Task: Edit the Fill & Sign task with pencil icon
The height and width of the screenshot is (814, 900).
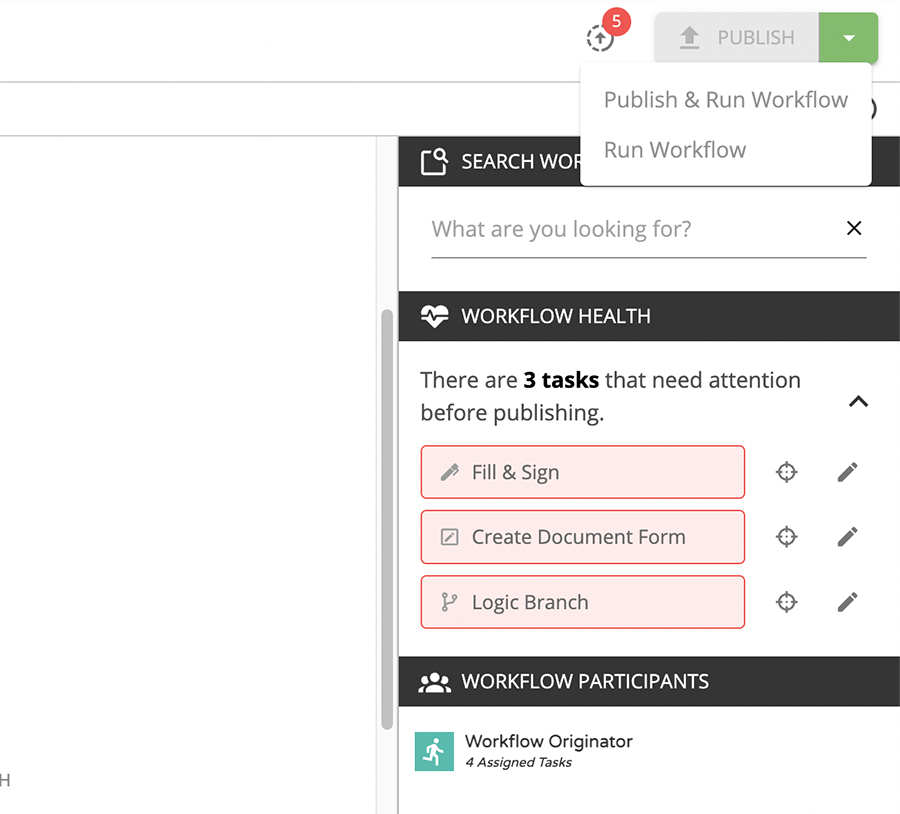Action: [x=847, y=471]
